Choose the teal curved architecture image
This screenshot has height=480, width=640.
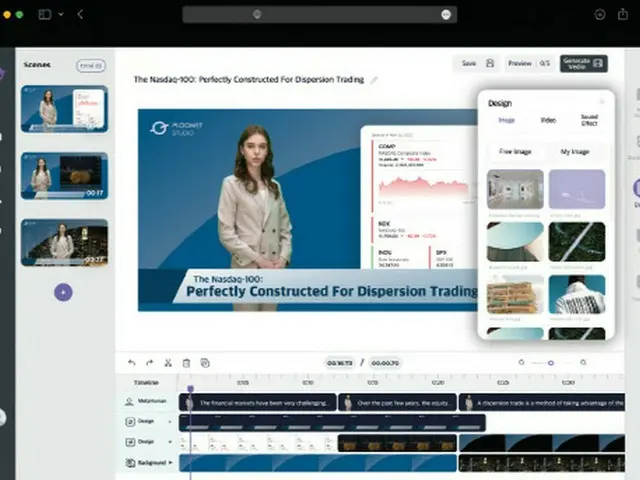click(515, 242)
